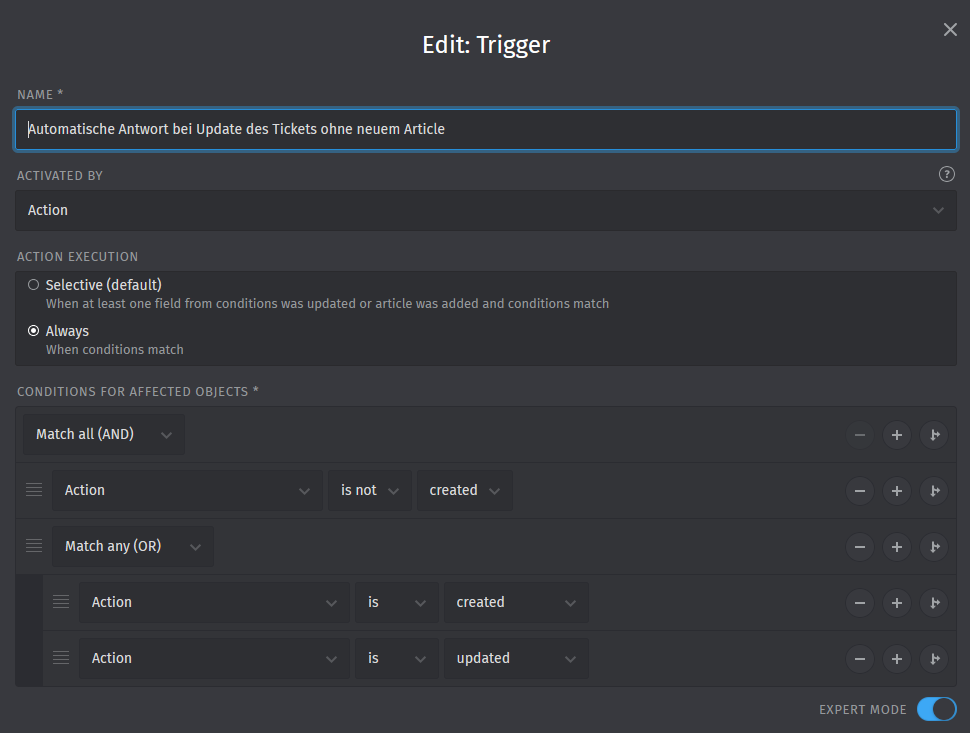Image resolution: width=970 pixels, height=733 pixels.
Task: Add a condition after 'Action is created'
Action: [896, 603]
